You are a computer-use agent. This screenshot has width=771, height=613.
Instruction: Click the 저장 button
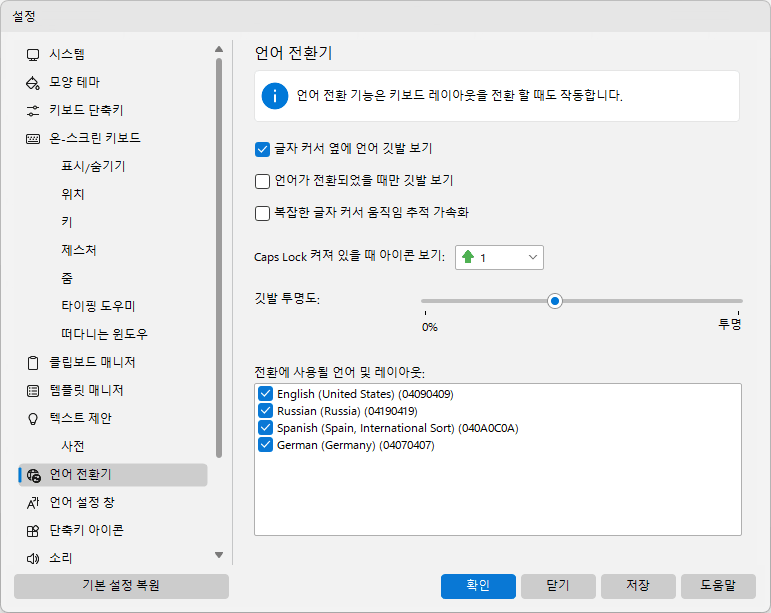638,586
